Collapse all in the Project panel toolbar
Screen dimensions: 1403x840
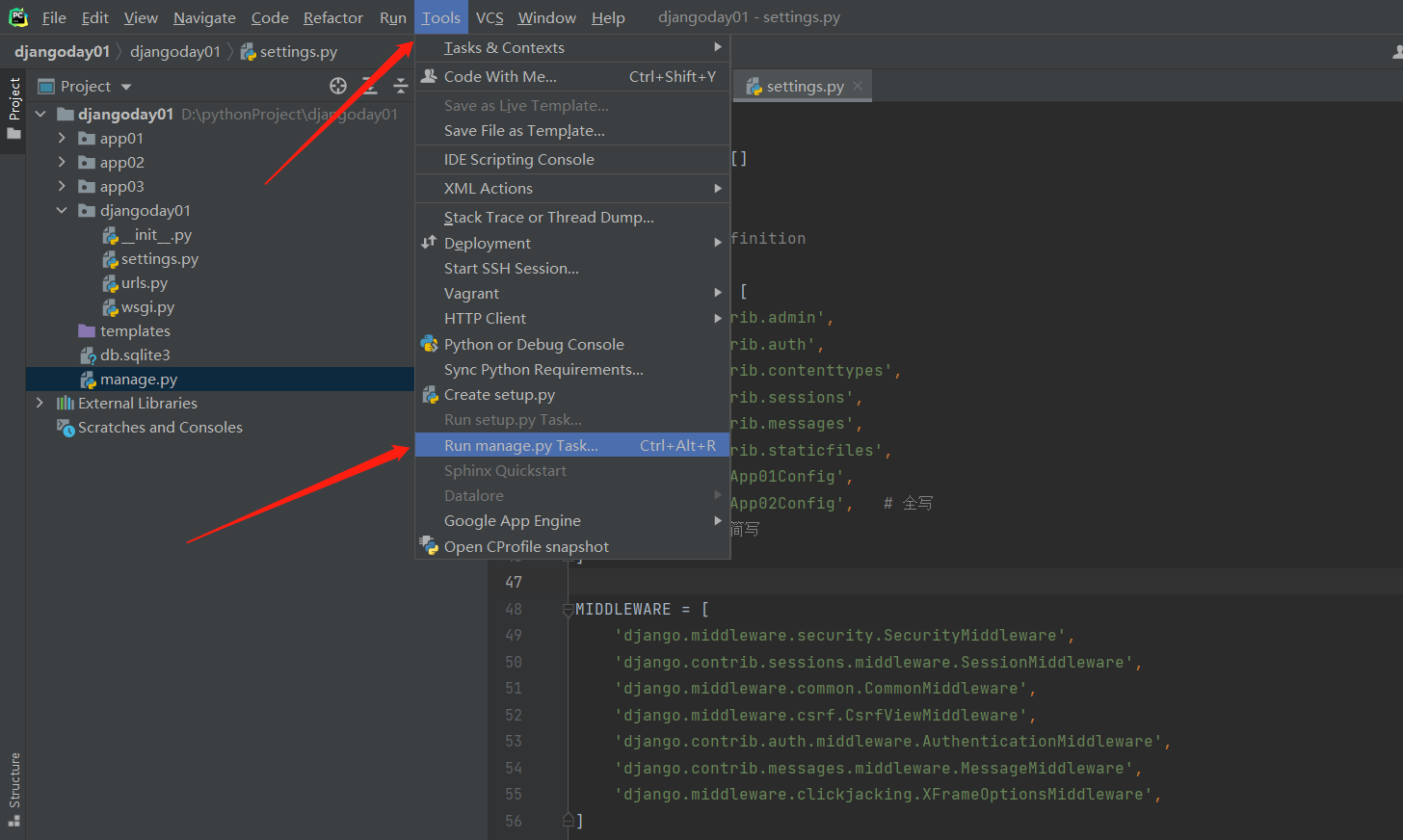pyautogui.click(x=401, y=86)
